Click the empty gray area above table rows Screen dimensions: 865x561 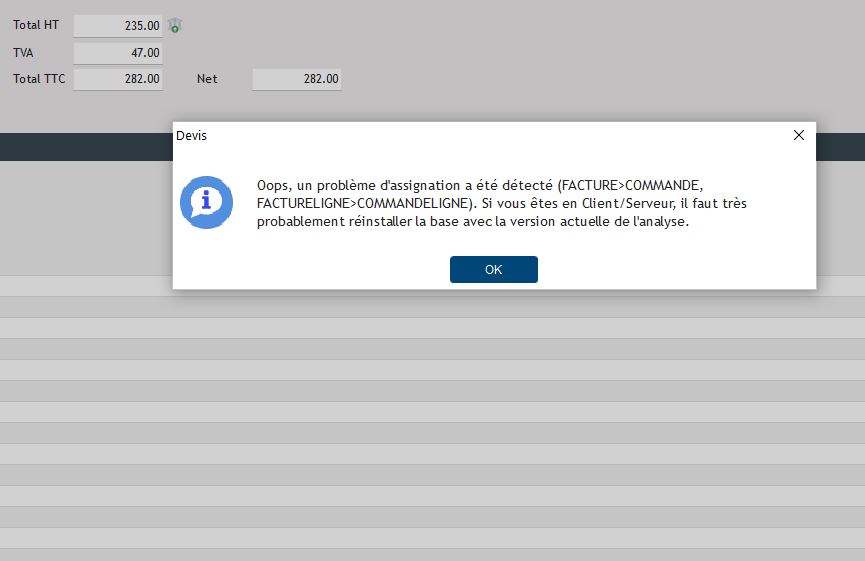click(x=85, y=215)
